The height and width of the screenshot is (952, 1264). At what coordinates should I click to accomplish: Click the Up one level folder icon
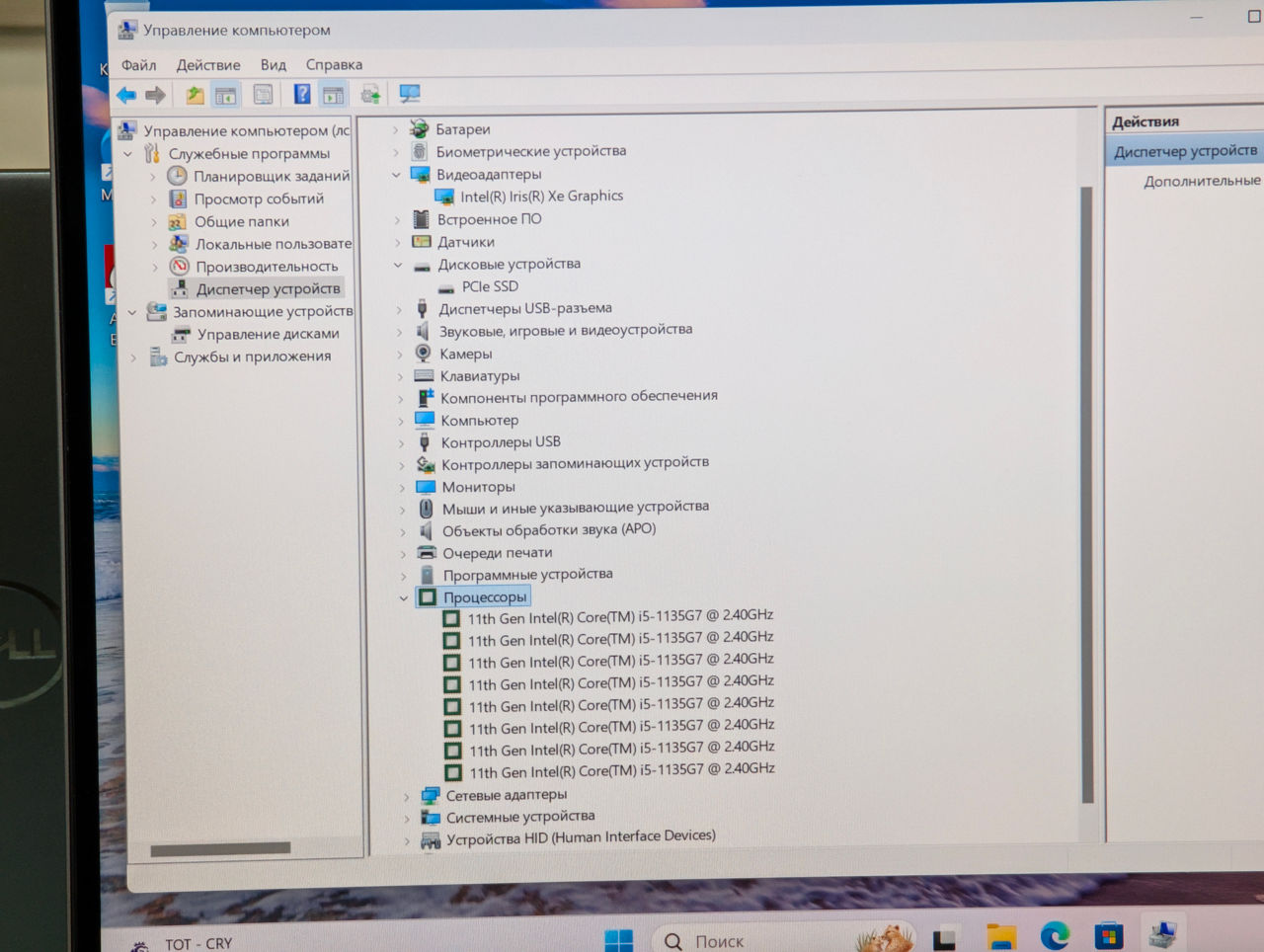tap(195, 95)
